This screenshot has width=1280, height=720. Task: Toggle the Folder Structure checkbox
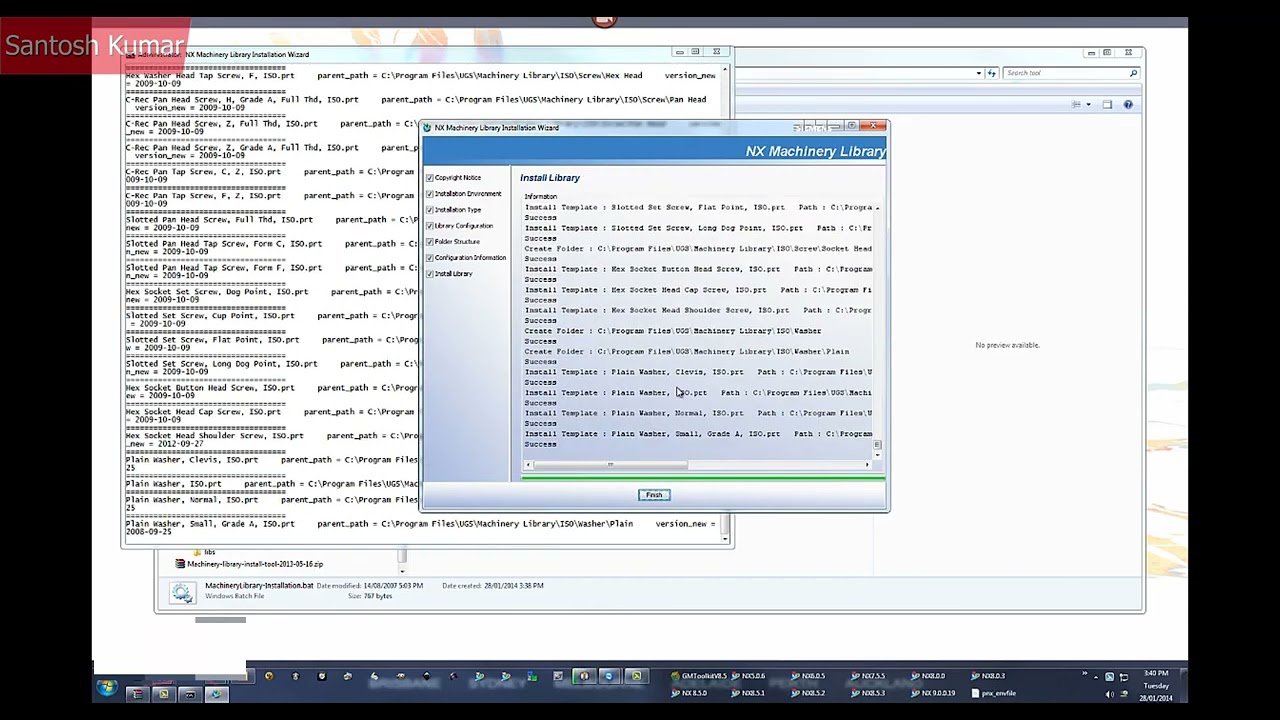point(430,242)
